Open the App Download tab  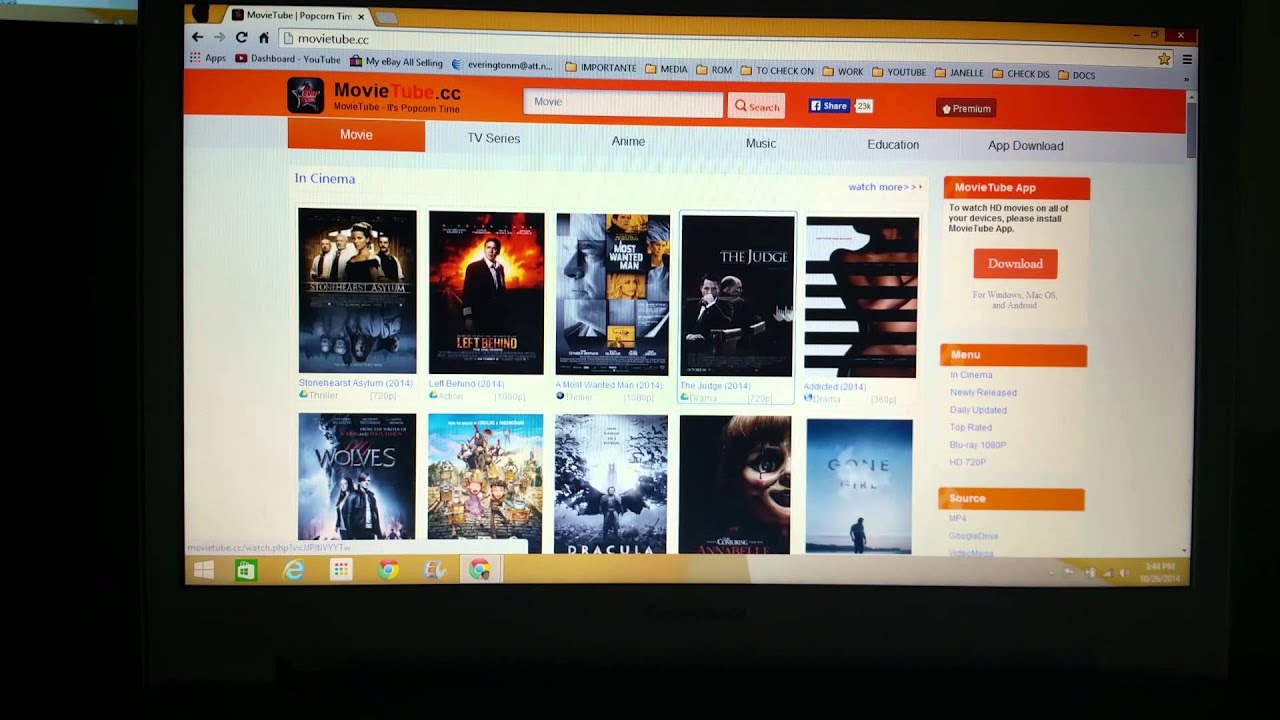coord(1026,146)
